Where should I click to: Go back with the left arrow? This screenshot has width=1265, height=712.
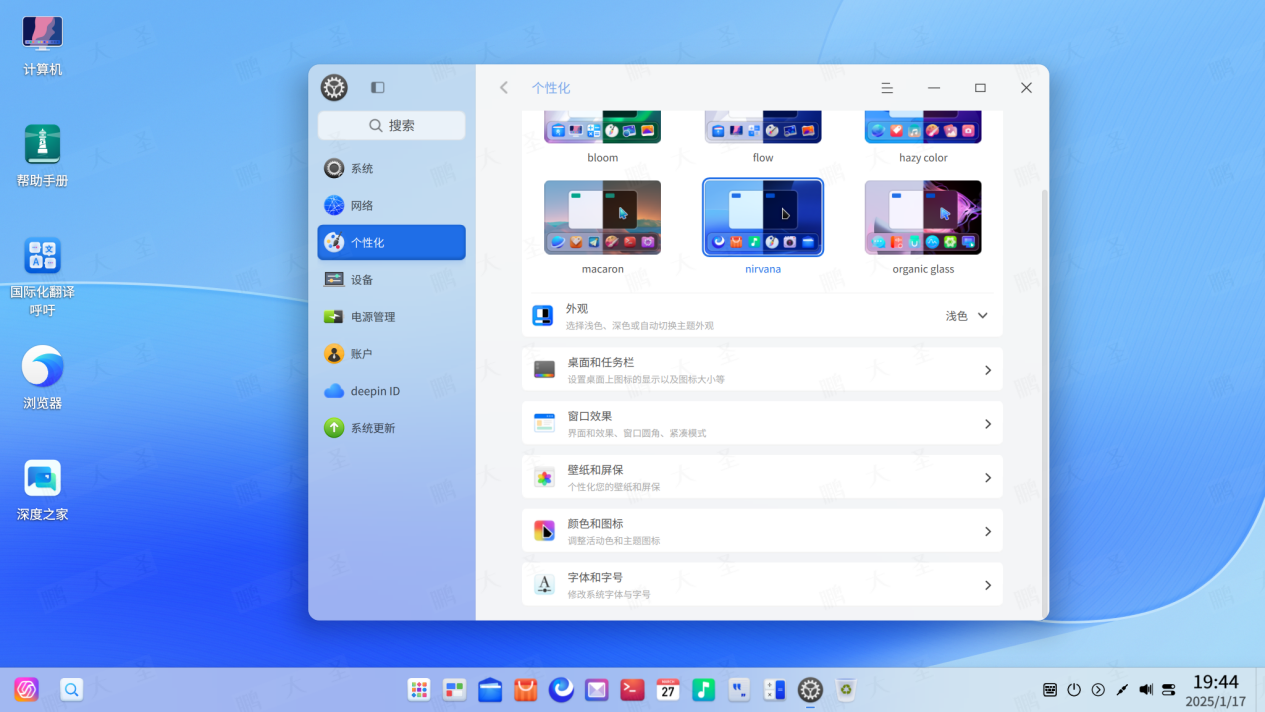(x=504, y=88)
